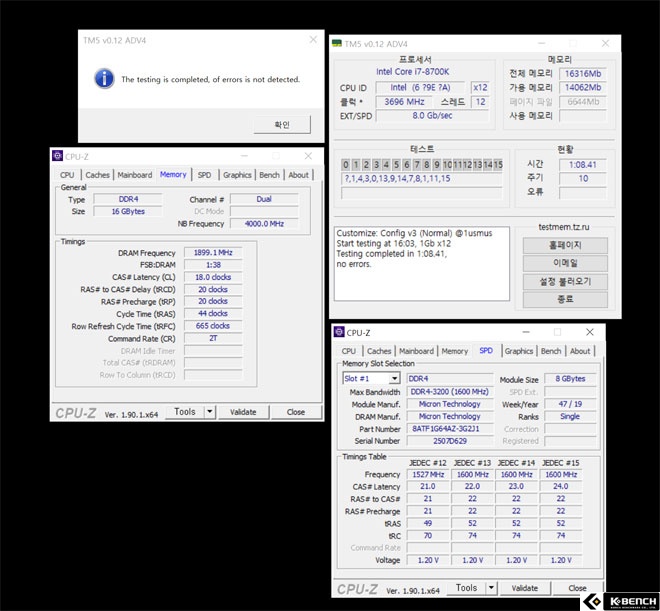Image resolution: width=660 pixels, height=611 pixels.
Task: Click the Max Bandwidth DDR4-3200 field
Action: [x=450, y=391]
